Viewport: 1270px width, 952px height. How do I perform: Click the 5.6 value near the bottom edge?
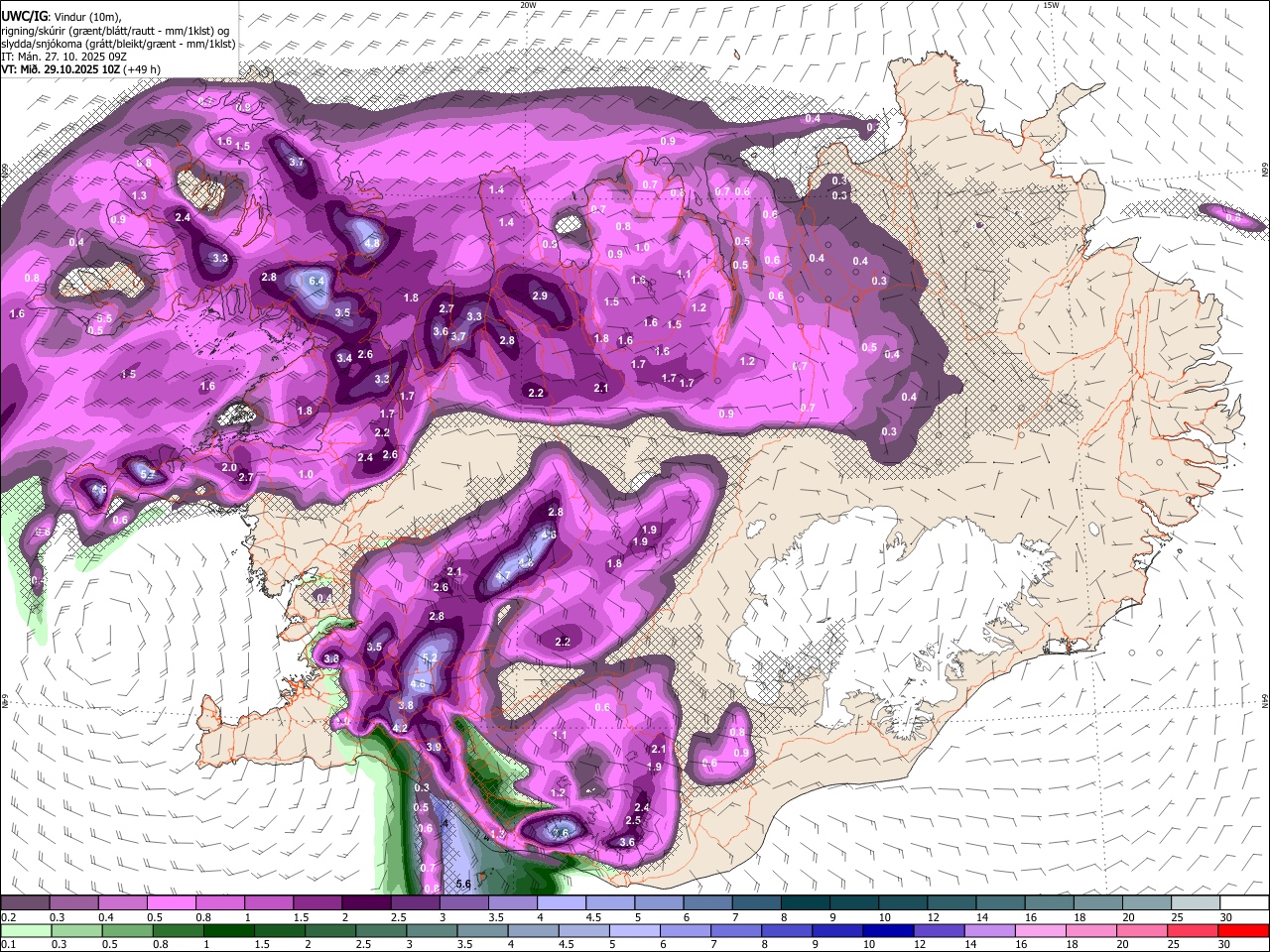coord(463,884)
